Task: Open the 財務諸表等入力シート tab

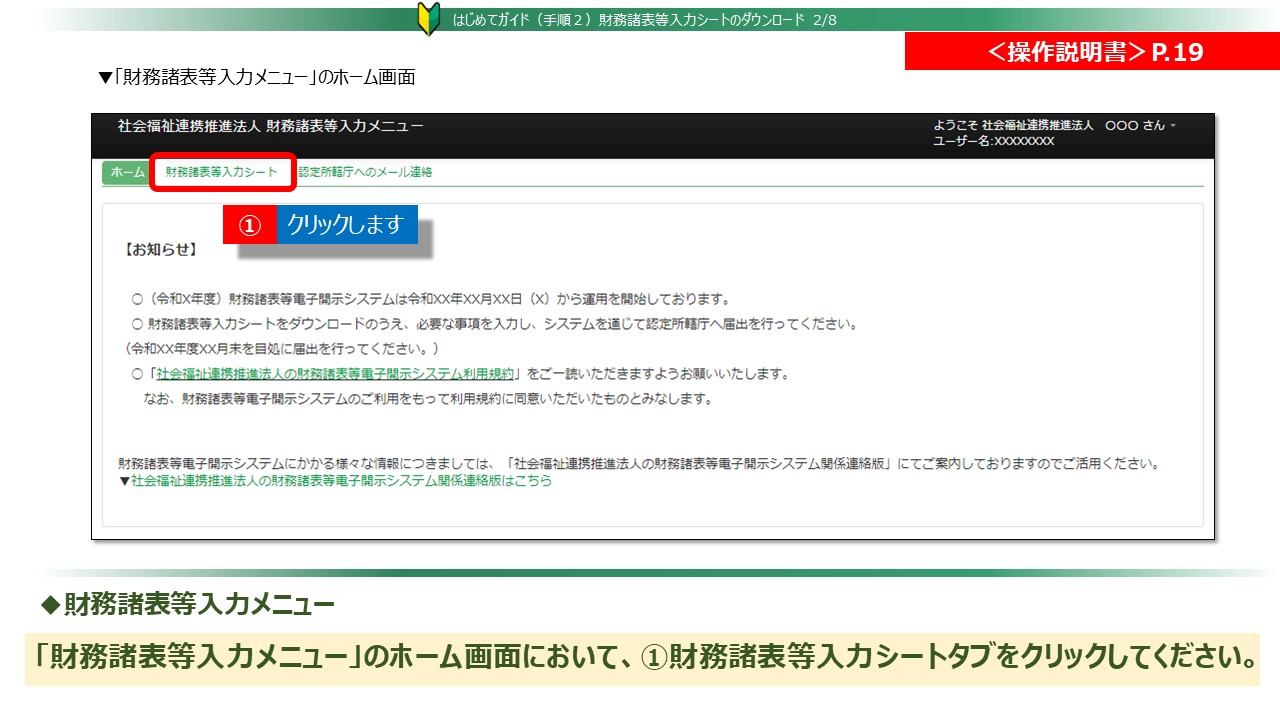Action: [x=222, y=173]
